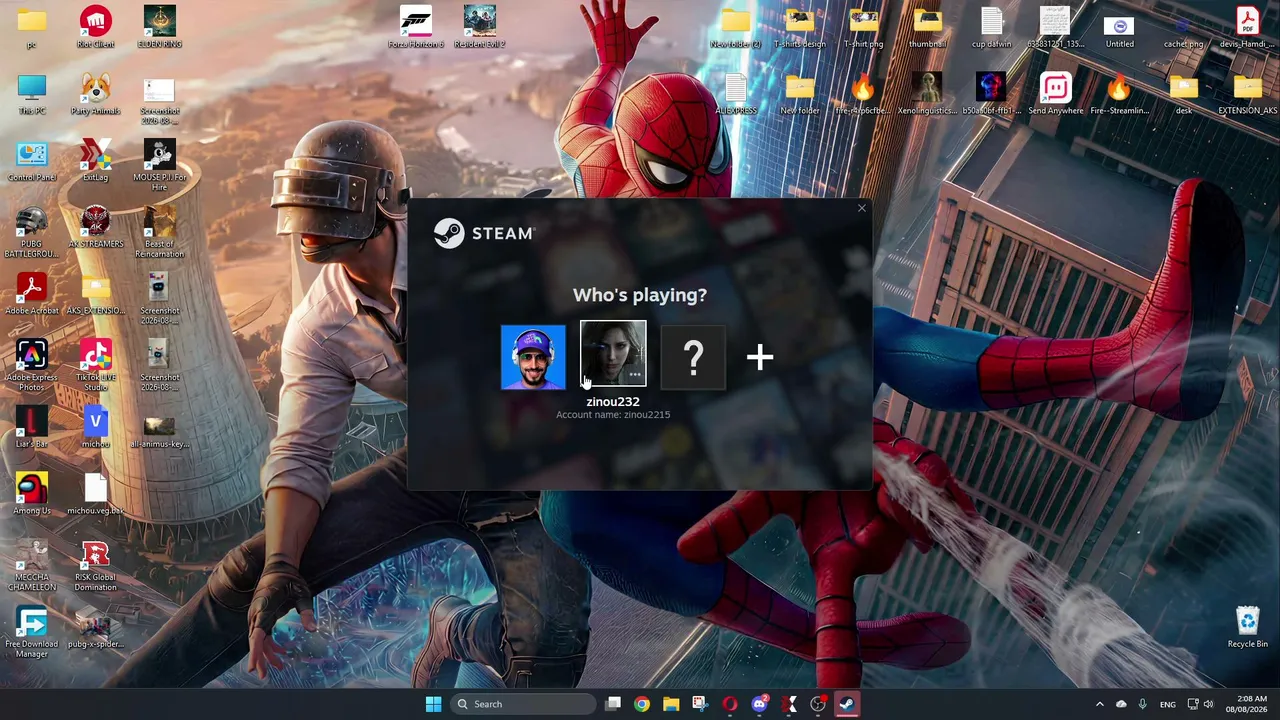The image size is (1280, 720).
Task: Click the taskbar Search box
Action: coord(522,704)
